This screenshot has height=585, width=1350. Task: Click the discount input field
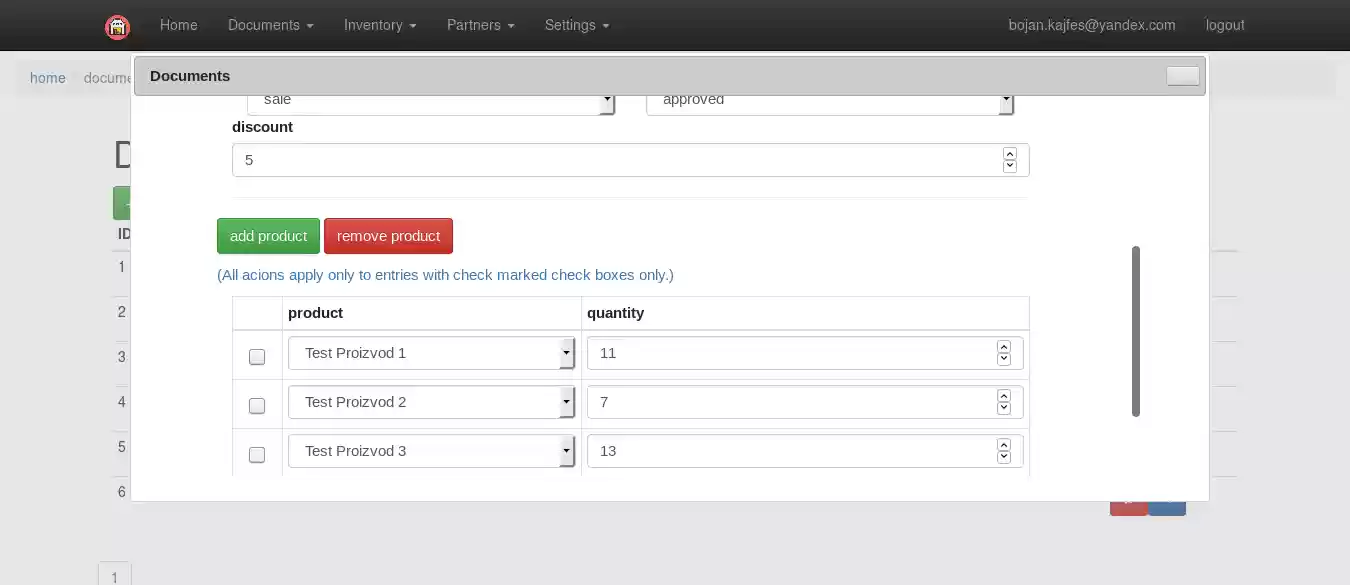[600, 160]
